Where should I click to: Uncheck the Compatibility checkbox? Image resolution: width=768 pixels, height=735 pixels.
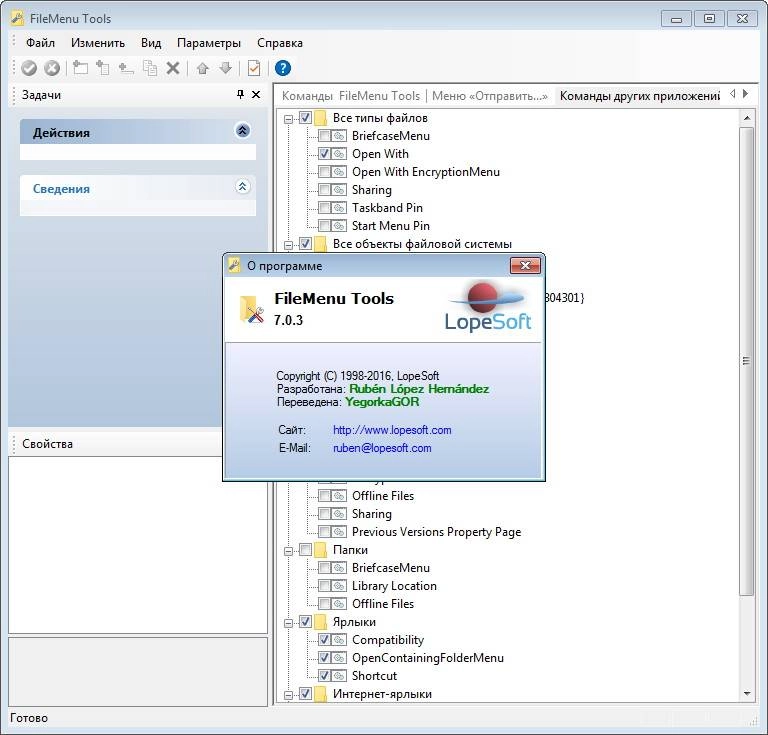[x=324, y=640]
